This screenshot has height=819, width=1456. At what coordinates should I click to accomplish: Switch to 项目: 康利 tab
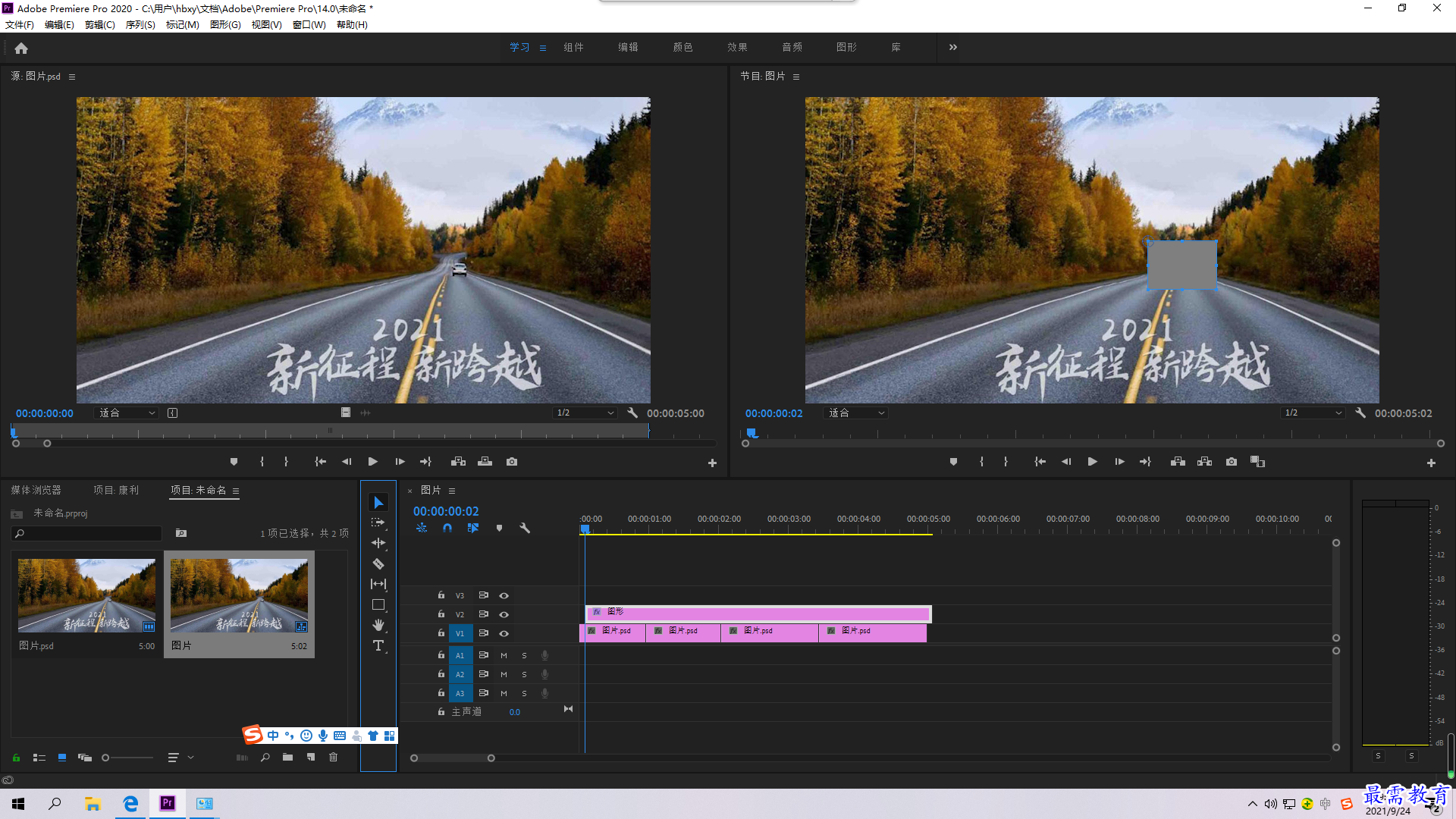[x=116, y=491]
